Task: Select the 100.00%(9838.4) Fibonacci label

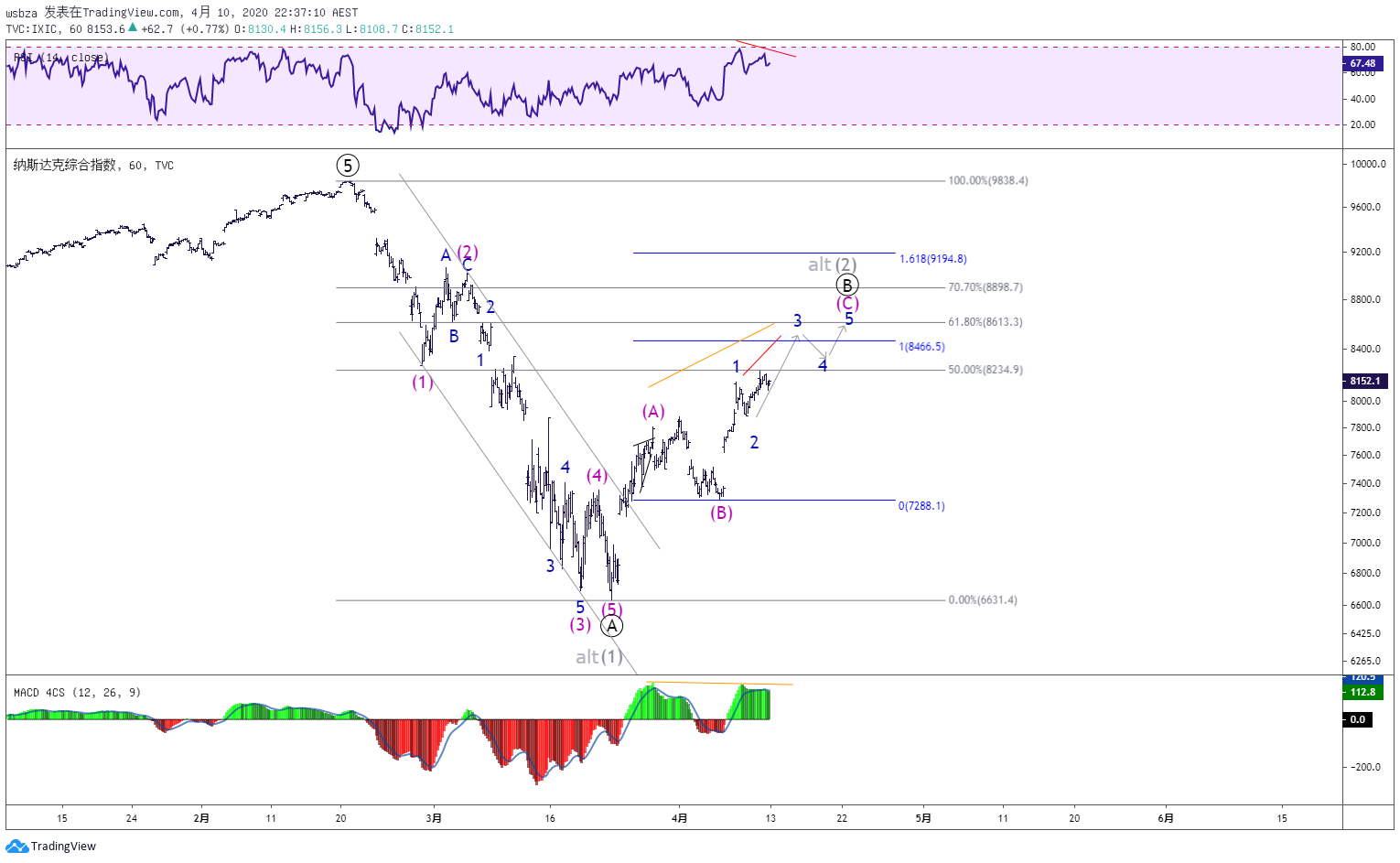Action: [x=988, y=181]
